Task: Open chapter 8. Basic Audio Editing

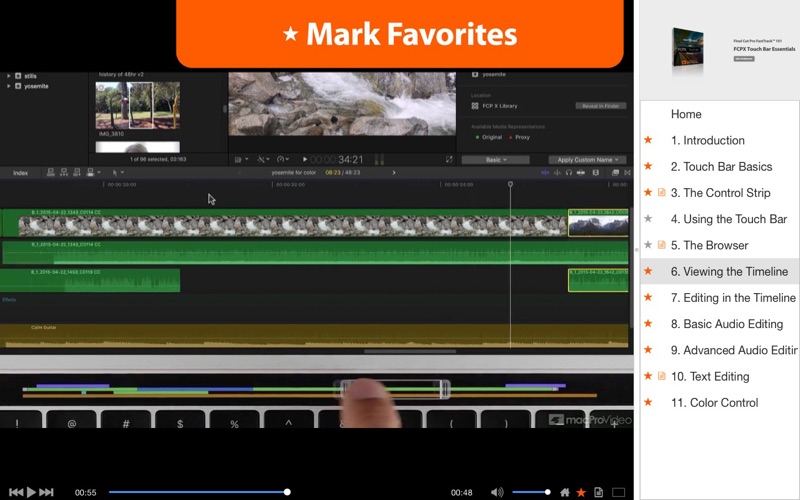Action: (x=727, y=324)
